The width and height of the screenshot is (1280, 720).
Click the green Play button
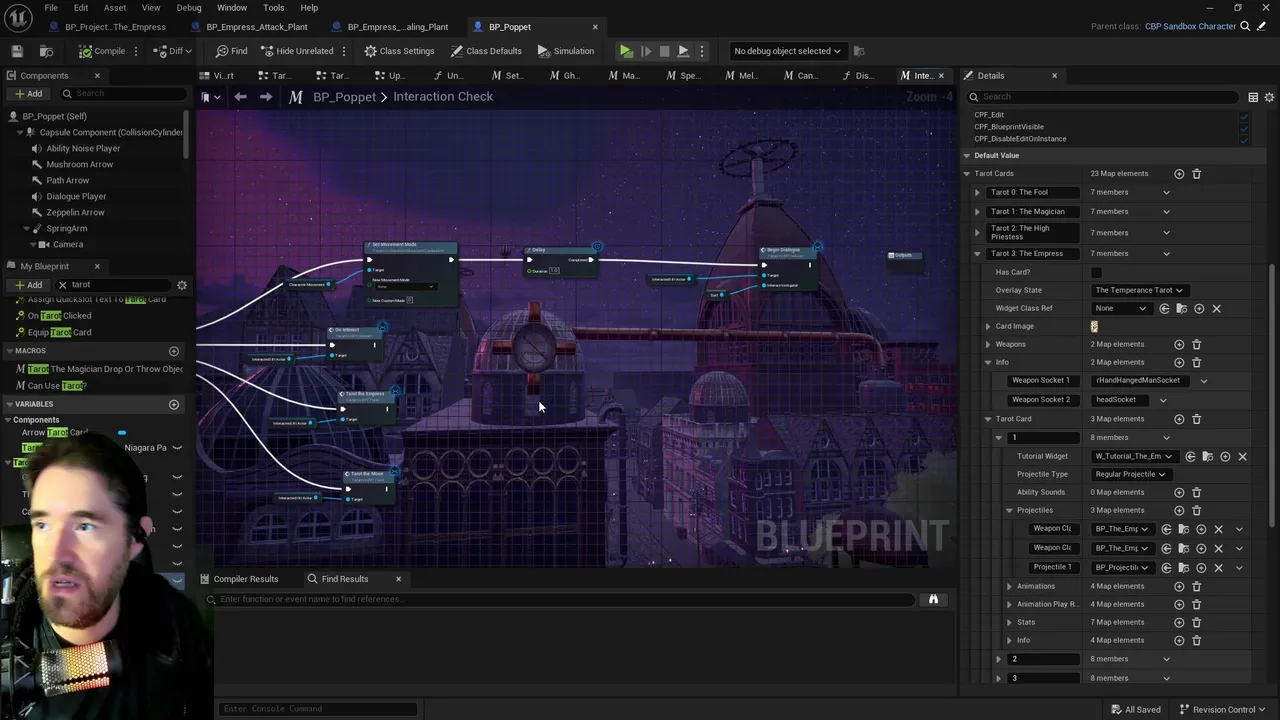(x=626, y=51)
